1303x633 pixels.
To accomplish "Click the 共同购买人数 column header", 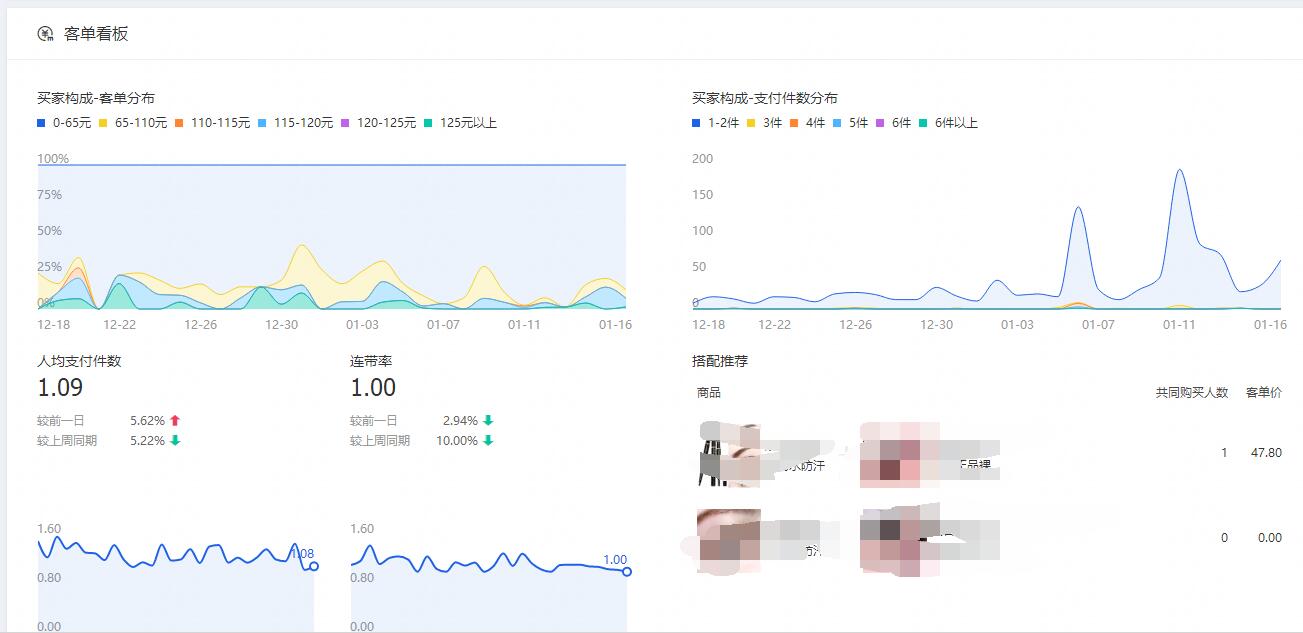I will (1191, 393).
